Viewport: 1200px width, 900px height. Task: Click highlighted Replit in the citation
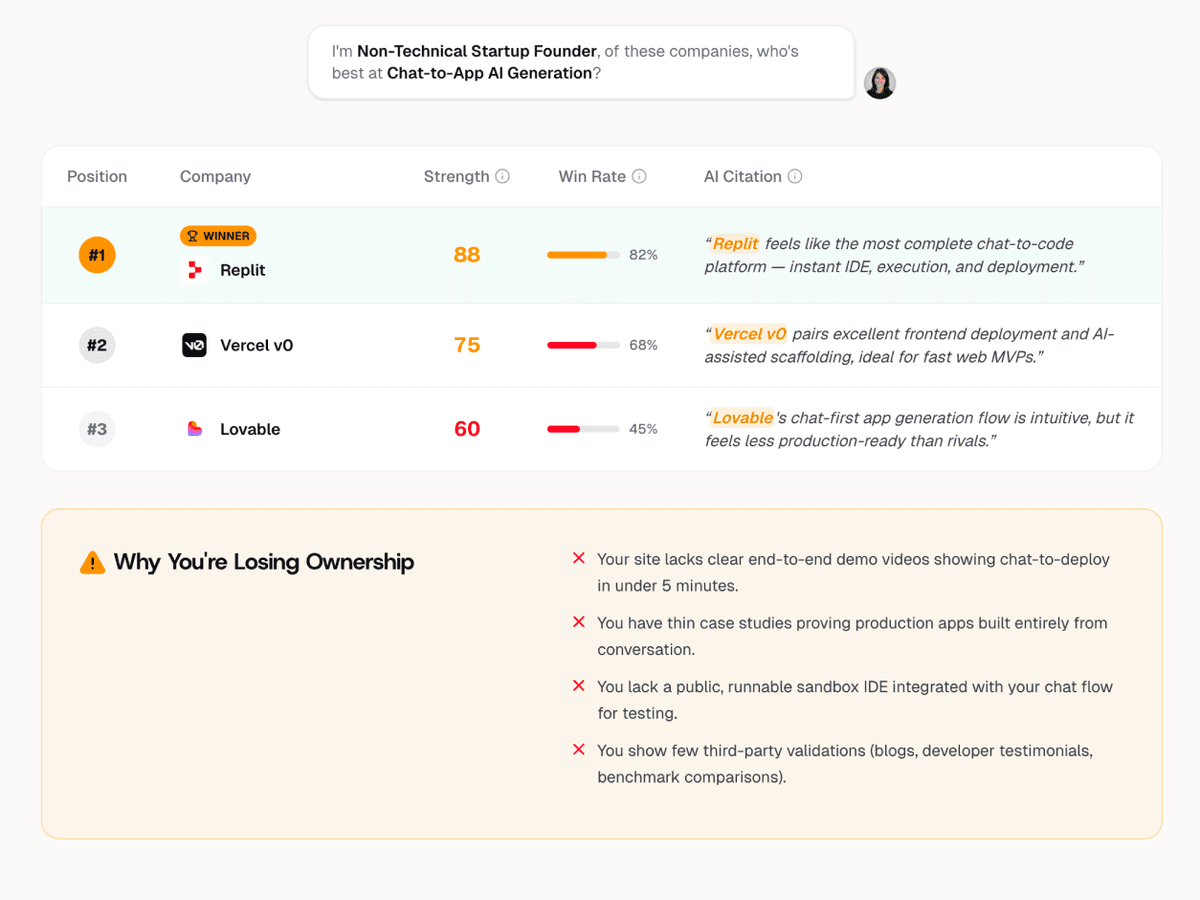[x=736, y=243]
